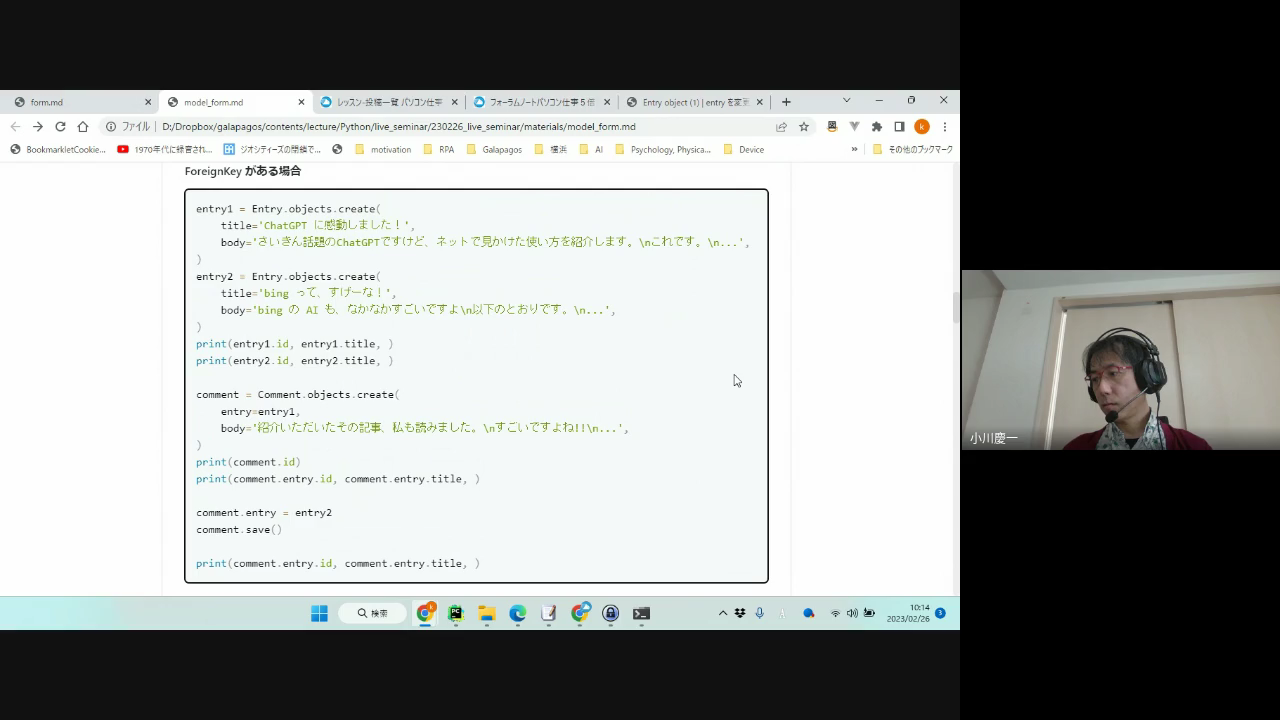Expand the bookmarks bar overflow chevron
Viewport: 1280px width, 720px height.
(x=854, y=150)
